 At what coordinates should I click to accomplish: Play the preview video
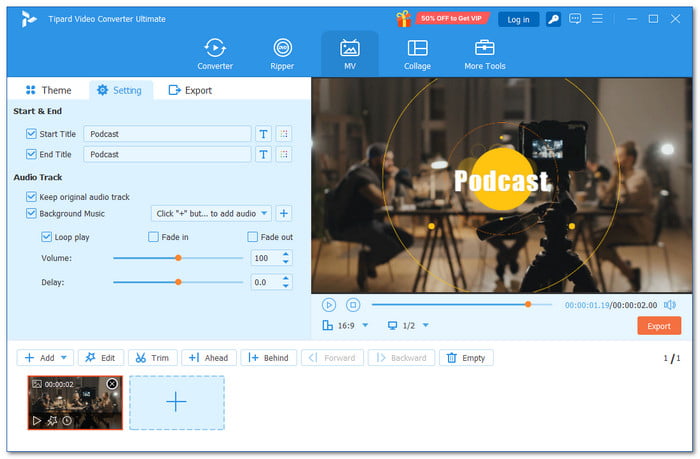[x=329, y=305]
